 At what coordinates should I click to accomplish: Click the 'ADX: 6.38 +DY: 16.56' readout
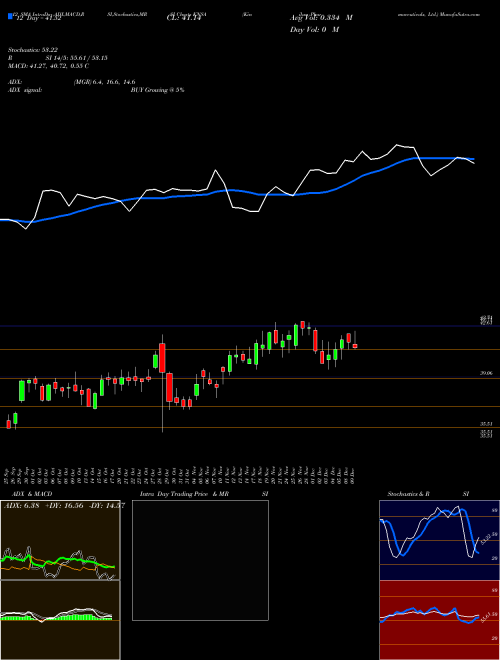(x=44, y=506)
